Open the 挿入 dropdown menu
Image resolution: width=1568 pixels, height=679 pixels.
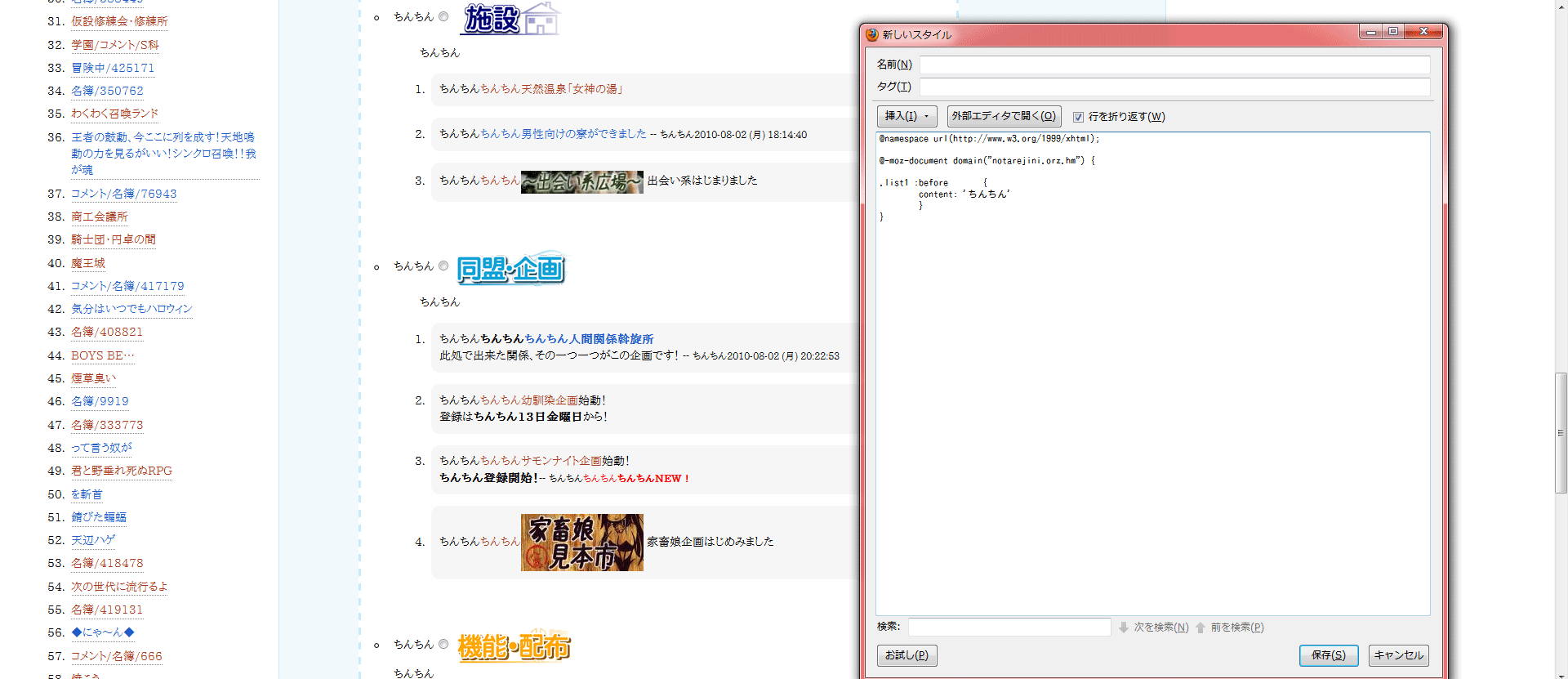[906, 116]
